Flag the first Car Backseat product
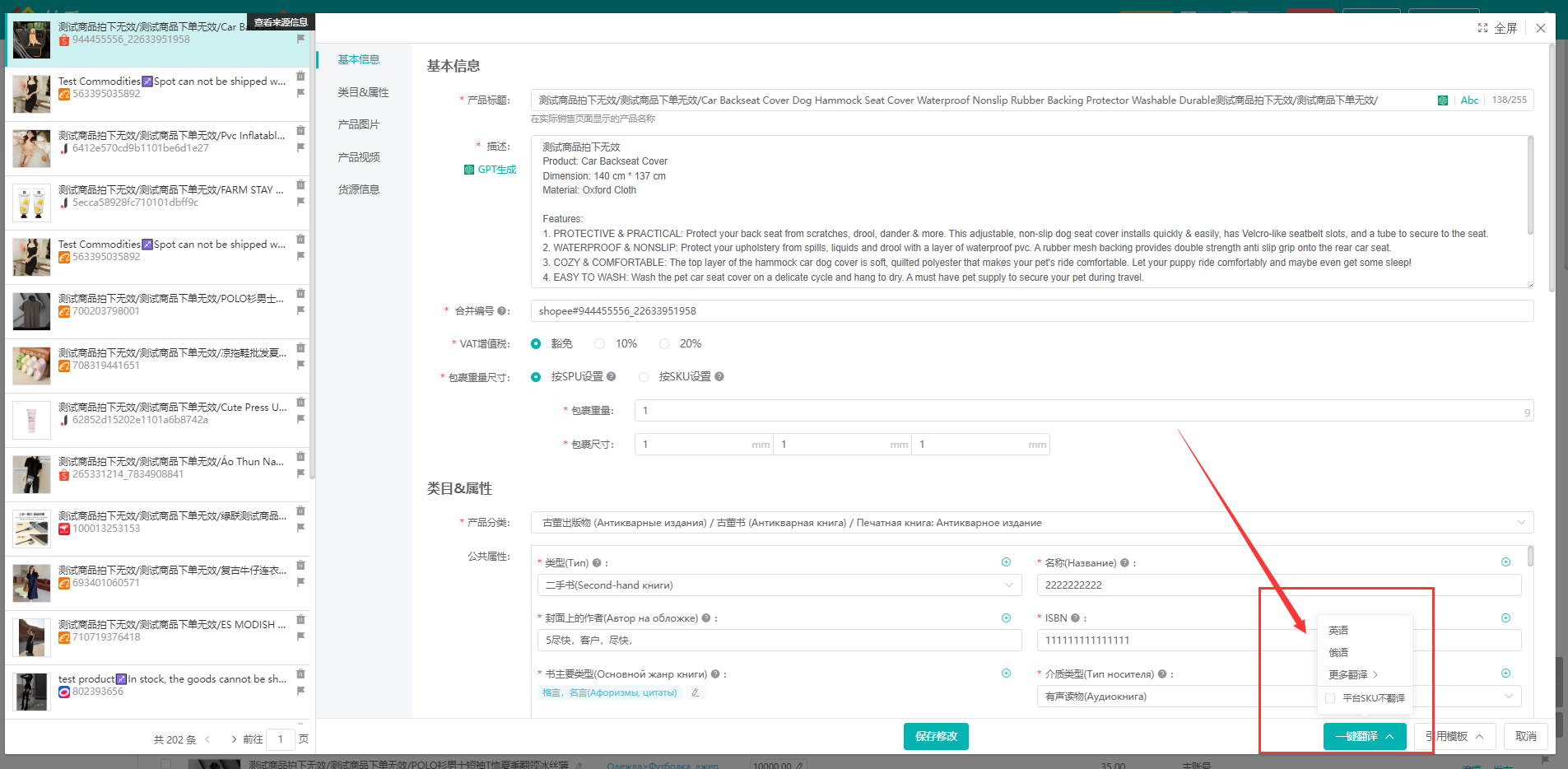 point(300,39)
